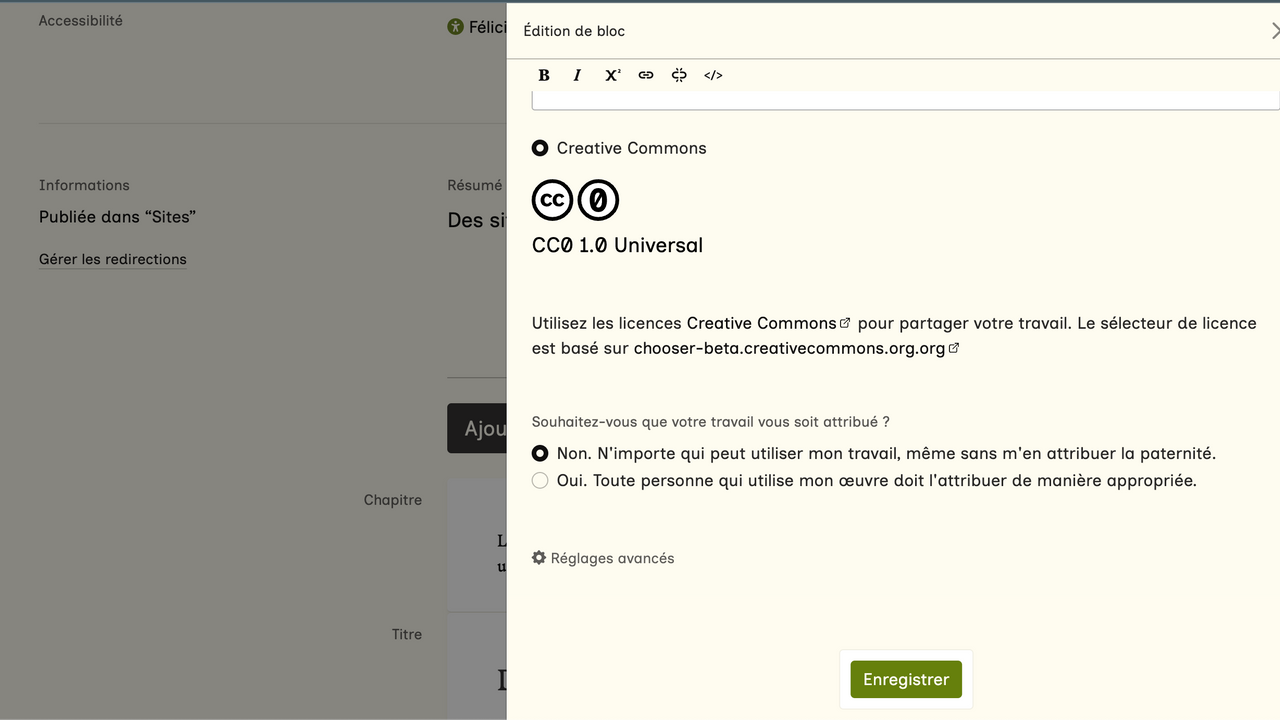
Task: Open the Creative Commons licenses link
Action: [x=762, y=323]
